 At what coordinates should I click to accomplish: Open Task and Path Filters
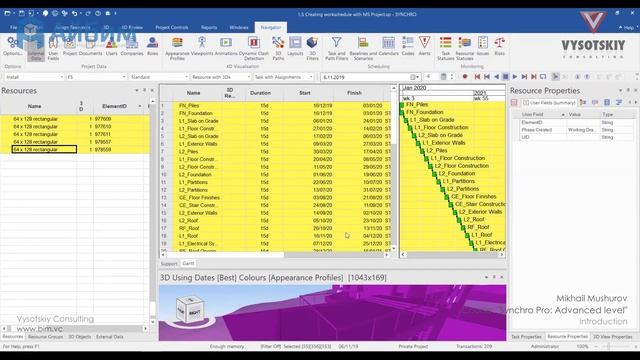pos(336,48)
